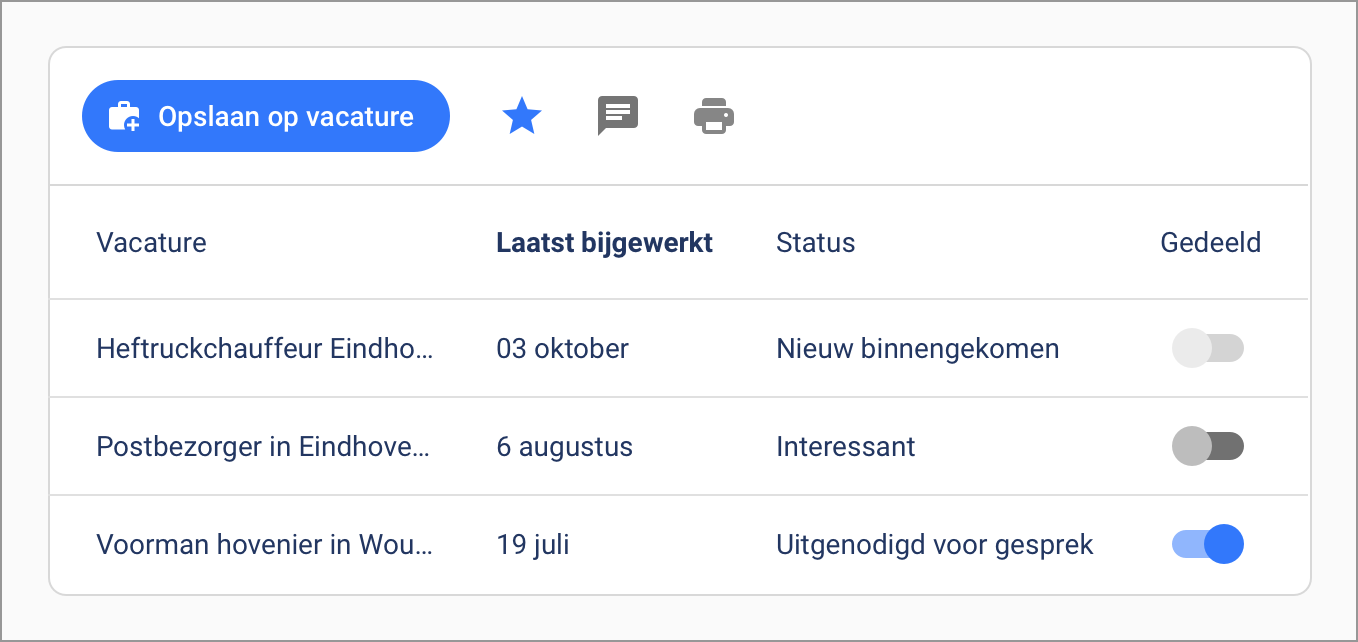Image resolution: width=1358 pixels, height=642 pixels.
Task: Toggle Gedeeld switch for Heftruckchauffeur row
Action: [1207, 349]
